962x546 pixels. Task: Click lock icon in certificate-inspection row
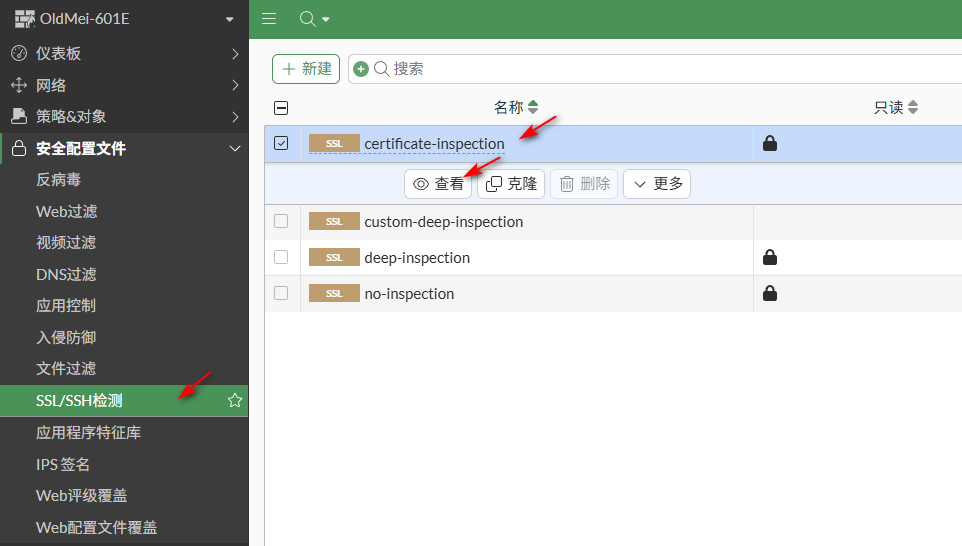pyautogui.click(x=770, y=143)
